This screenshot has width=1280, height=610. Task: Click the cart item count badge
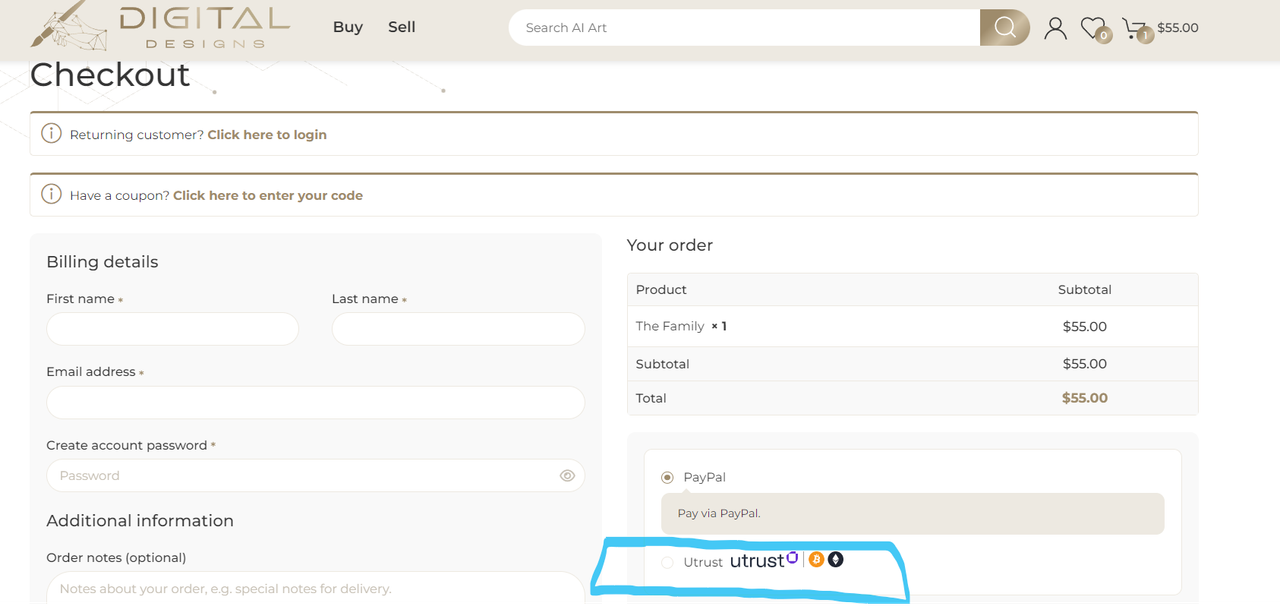(x=1145, y=36)
